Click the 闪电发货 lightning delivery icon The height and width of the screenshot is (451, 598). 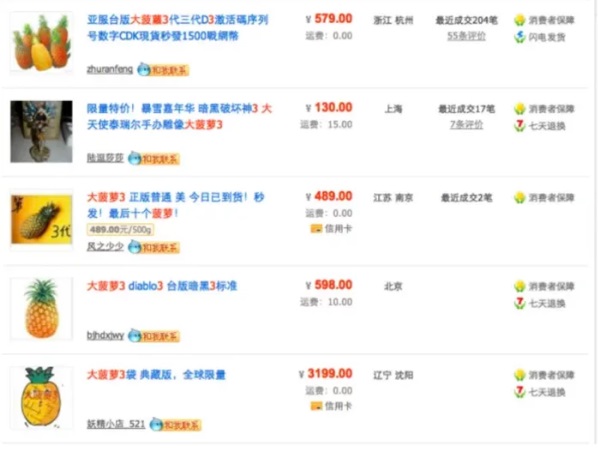point(519,37)
